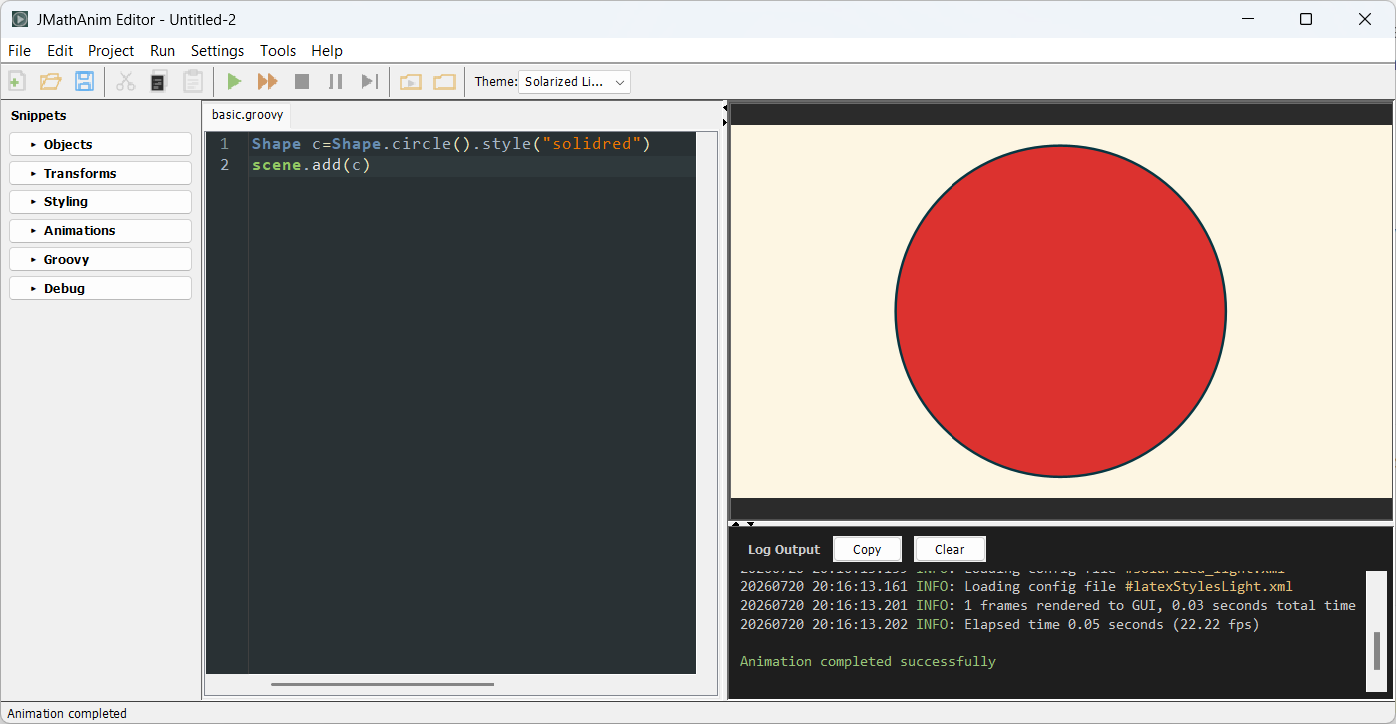Click the "Loading config file #latexStylesLight.xml" log line
1396x724 pixels.
coord(1016,586)
